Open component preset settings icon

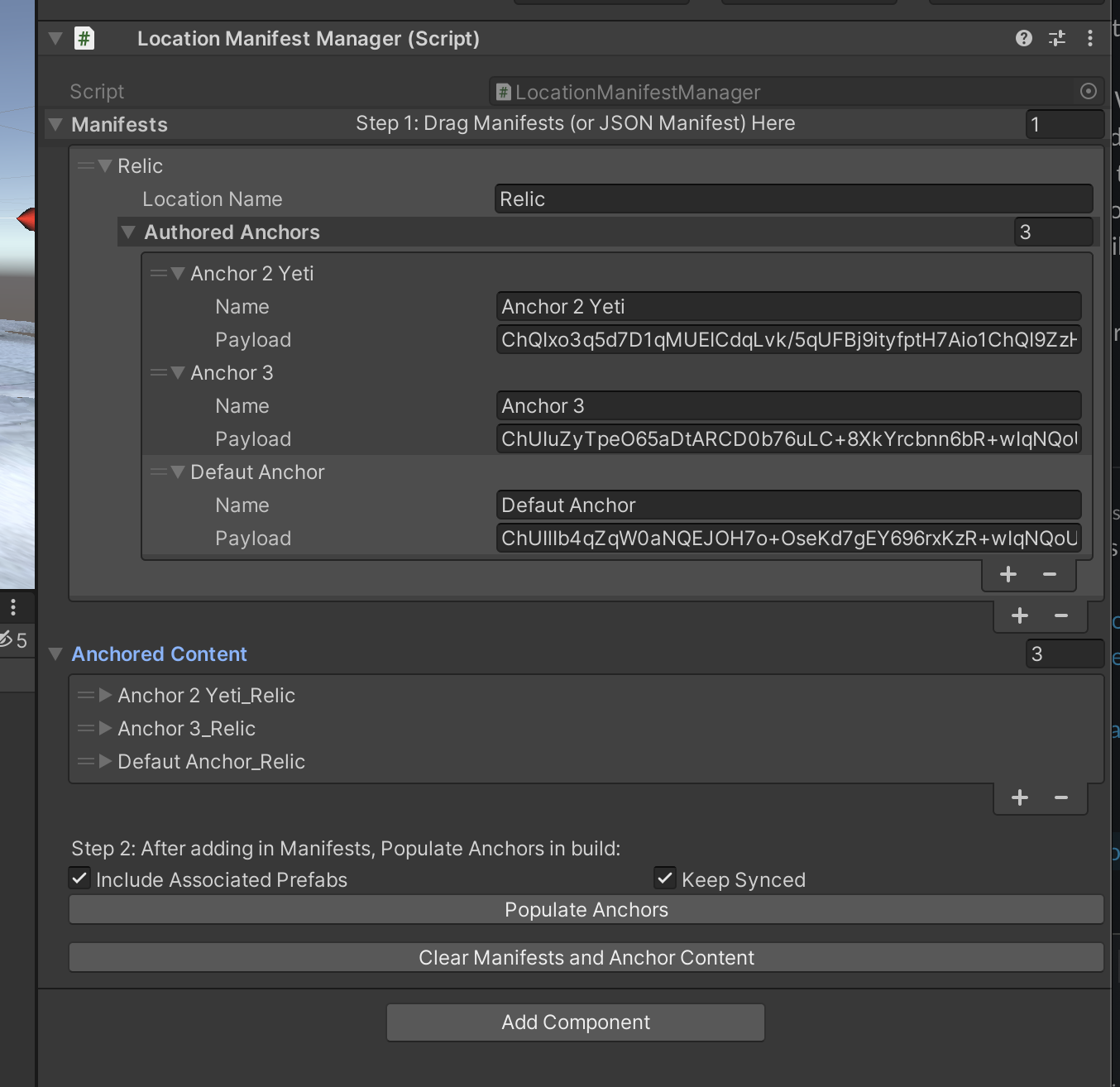pyautogui.click(x=1057, y=38)
